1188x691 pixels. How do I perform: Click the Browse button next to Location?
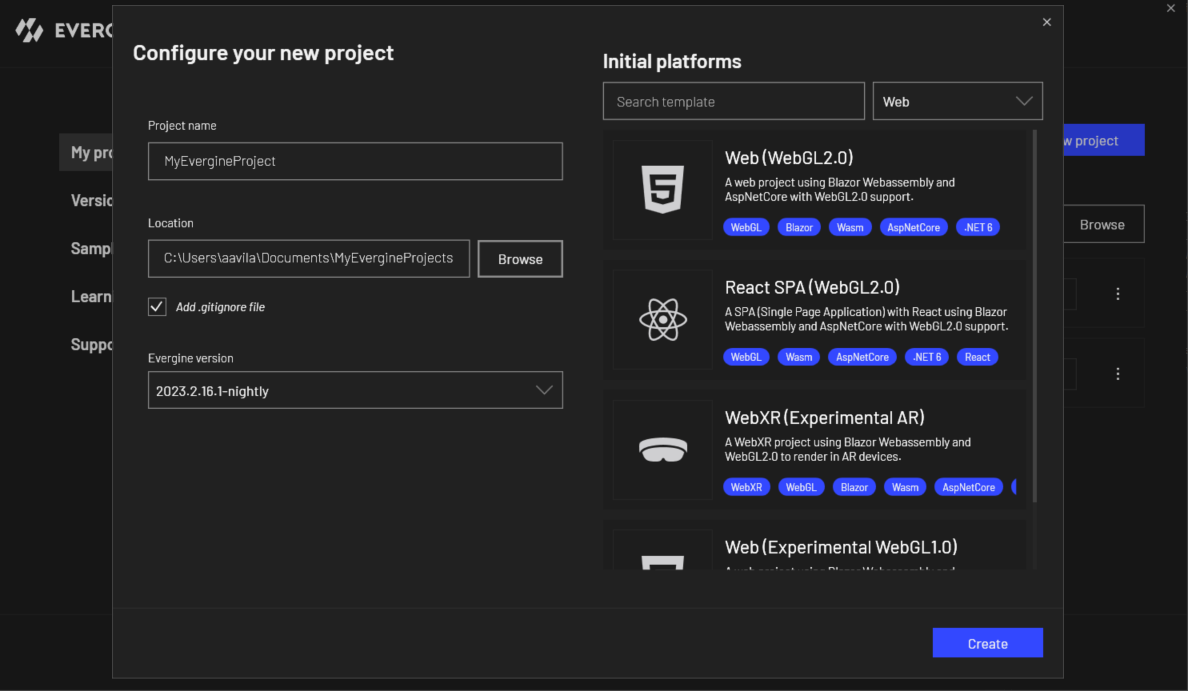click(x=521, y=259)
